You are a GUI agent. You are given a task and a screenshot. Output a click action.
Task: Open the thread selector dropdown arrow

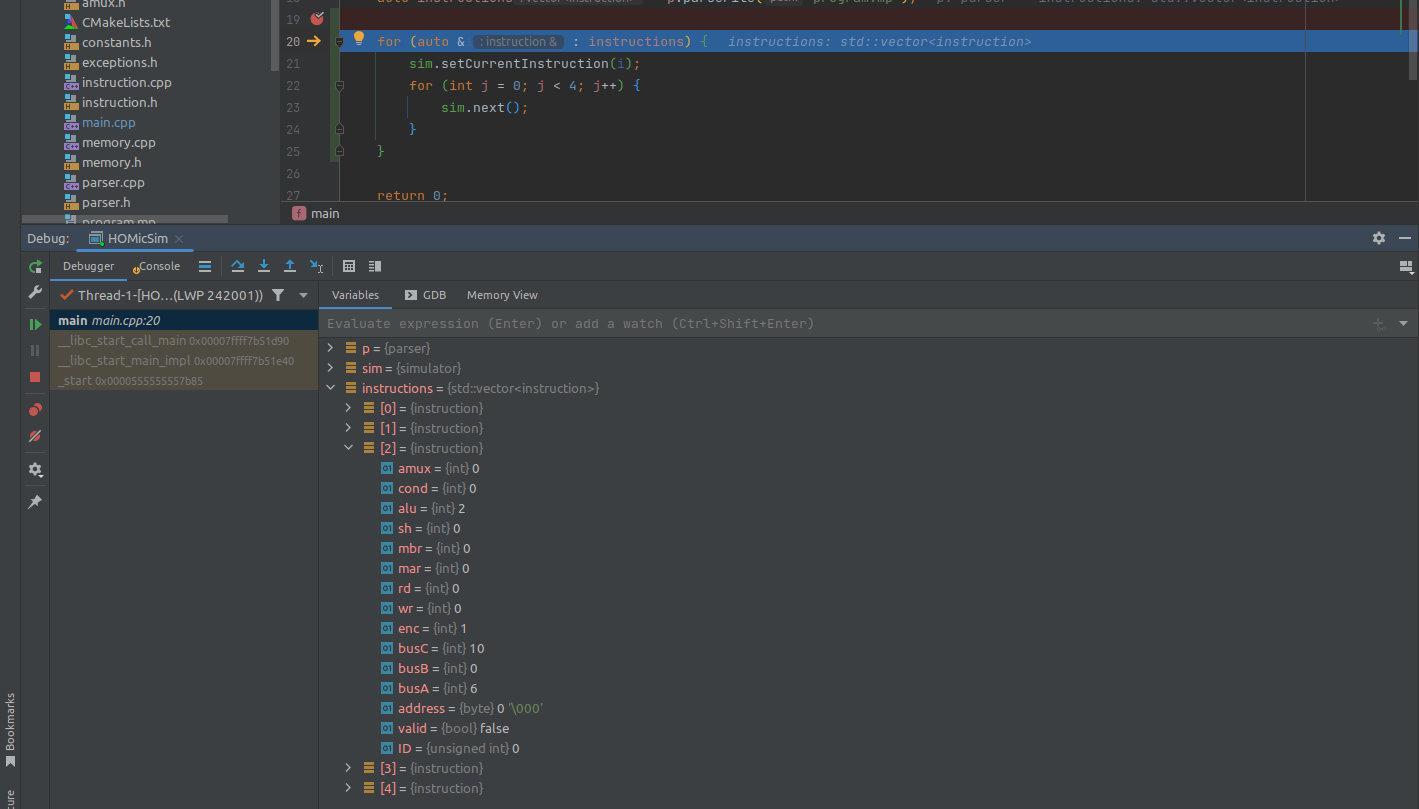pos(303,295)
